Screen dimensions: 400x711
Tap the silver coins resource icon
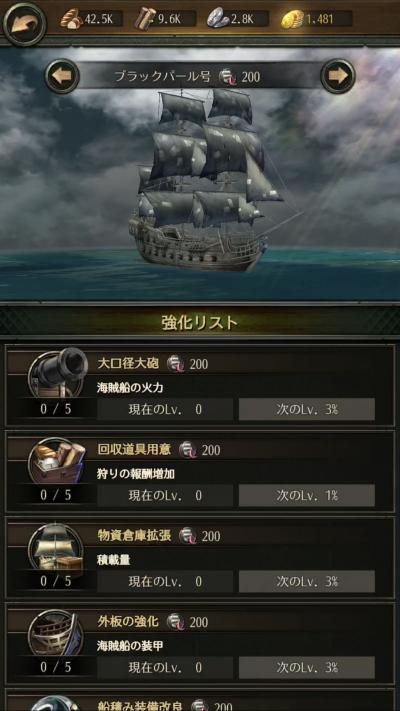tap(218, 19)
